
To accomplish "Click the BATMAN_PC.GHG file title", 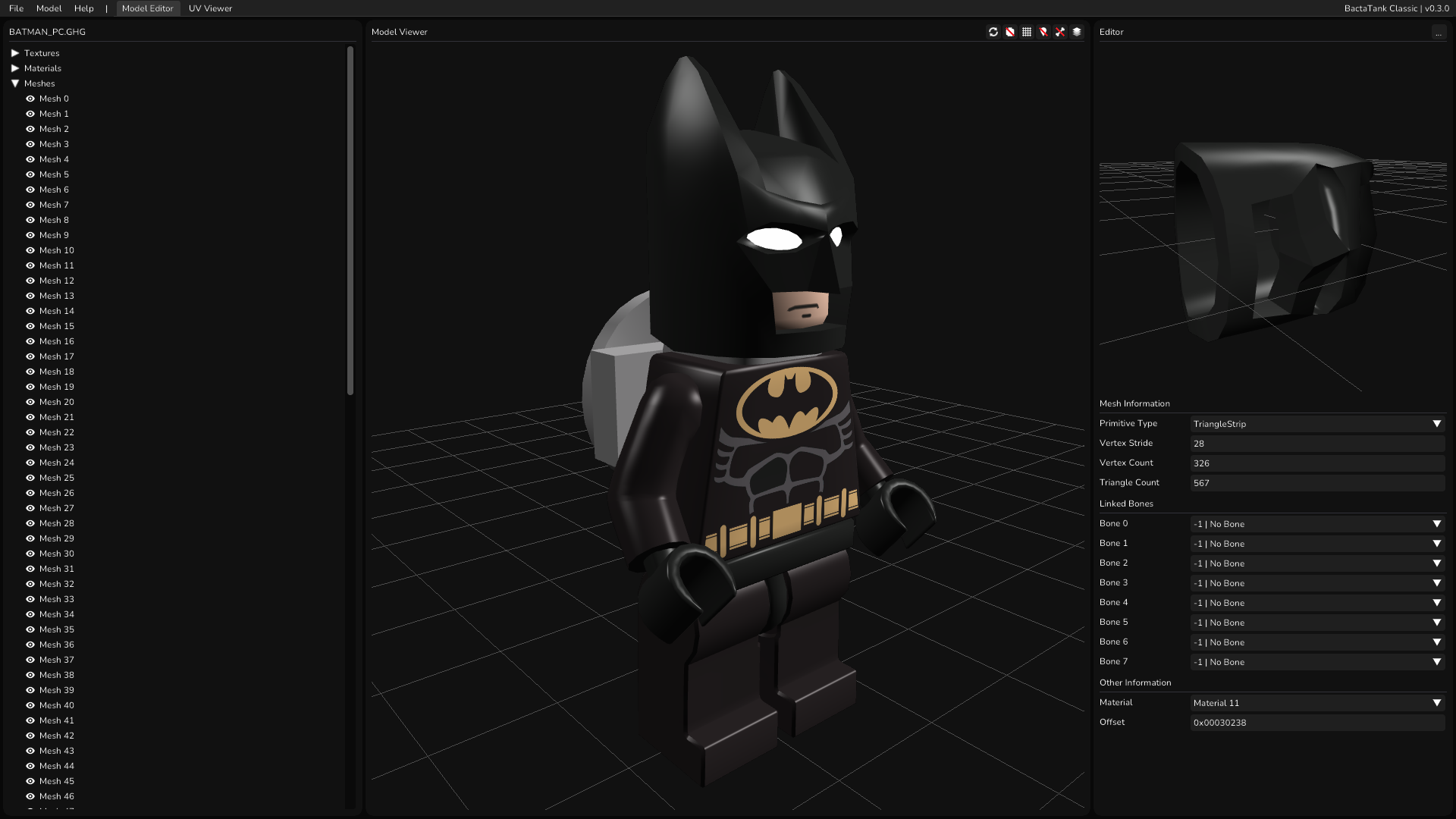I will 47,32.
